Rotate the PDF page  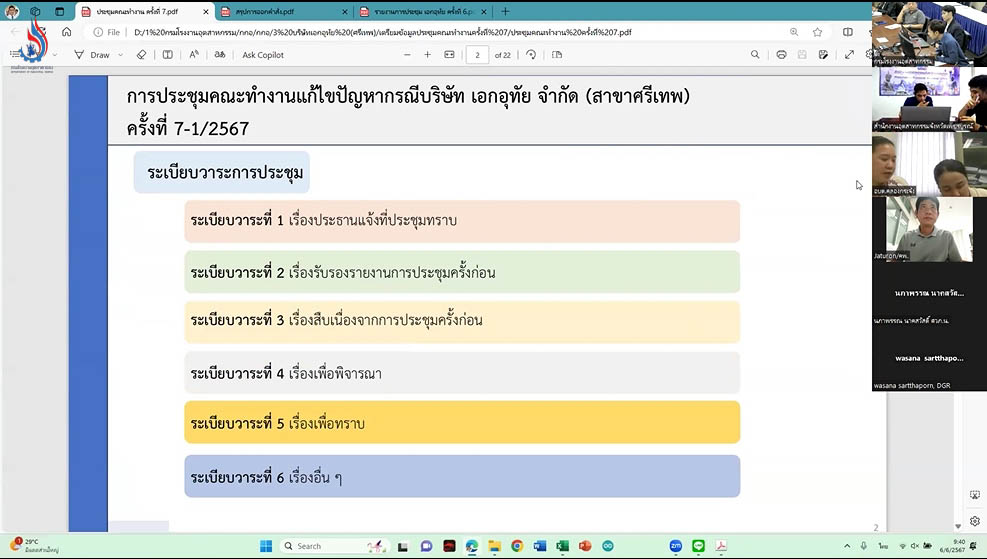pos(531,55)
